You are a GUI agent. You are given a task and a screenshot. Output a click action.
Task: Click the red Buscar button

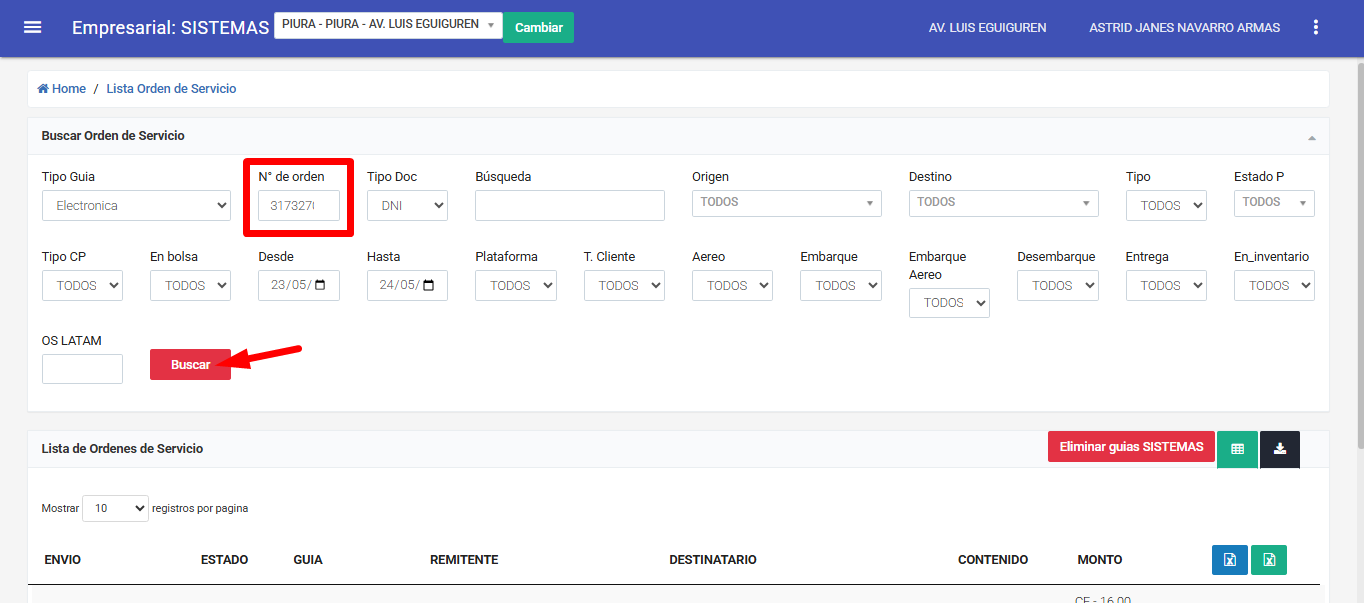(190, 365)
